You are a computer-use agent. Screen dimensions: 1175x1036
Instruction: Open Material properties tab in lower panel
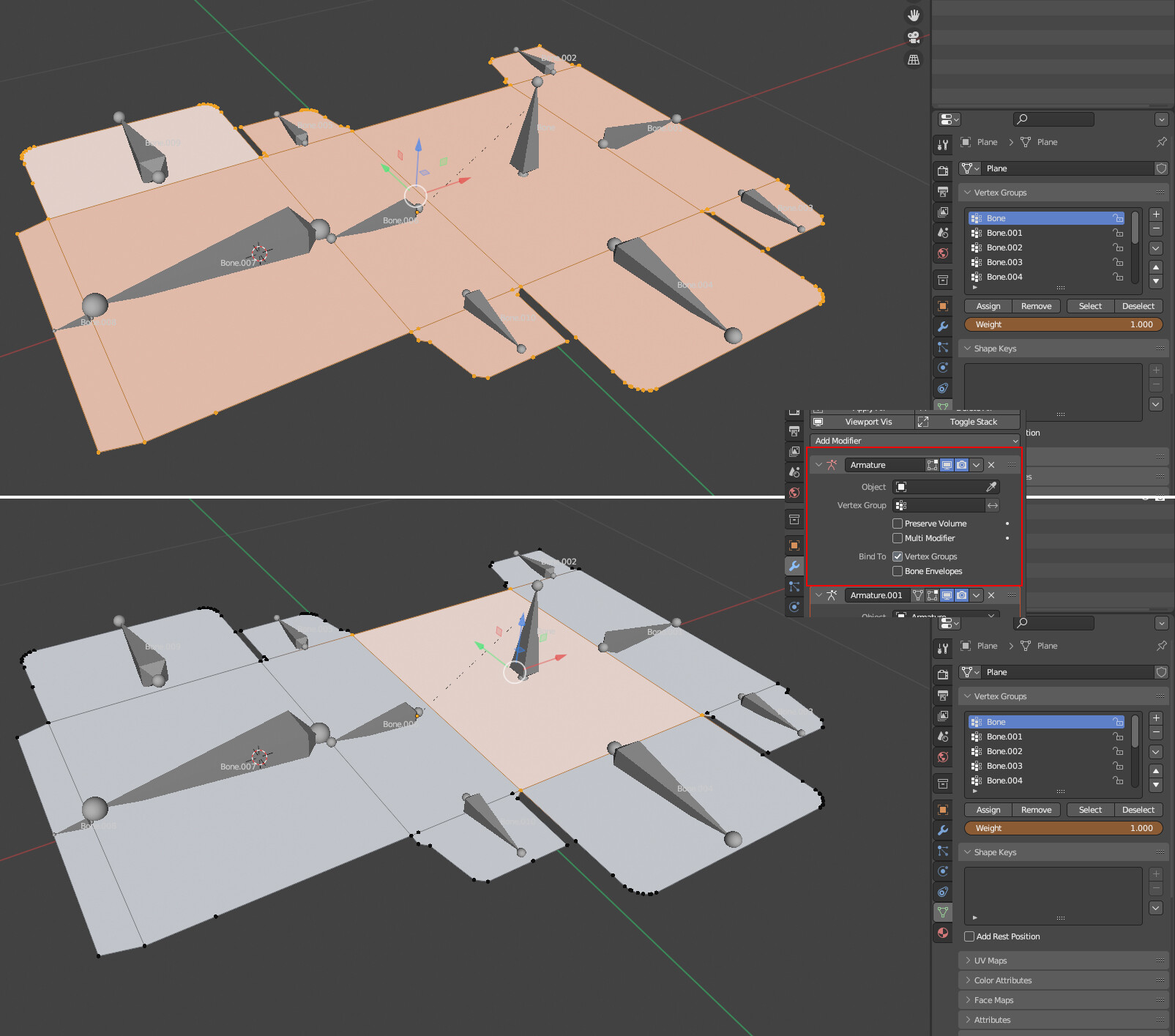[x=943, y=933]
